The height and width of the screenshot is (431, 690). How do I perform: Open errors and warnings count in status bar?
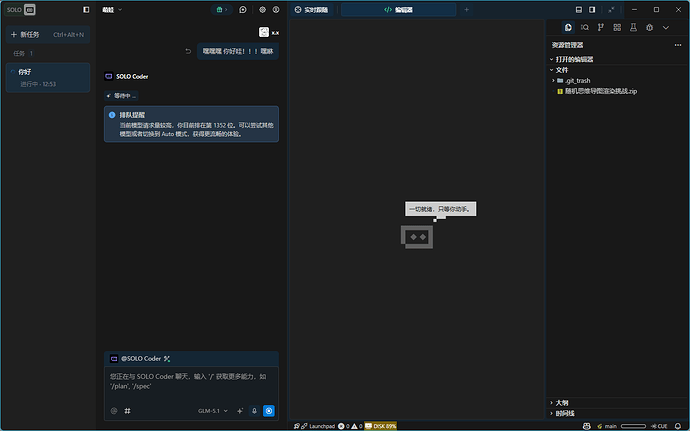[x=350, y=426]
